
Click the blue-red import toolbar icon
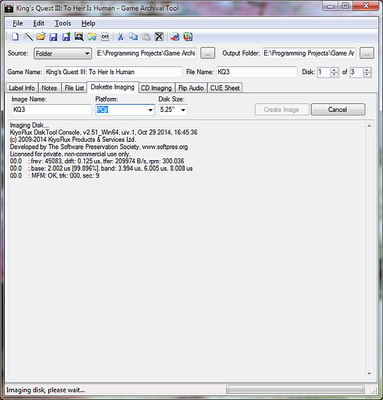[x=175, y=37]
